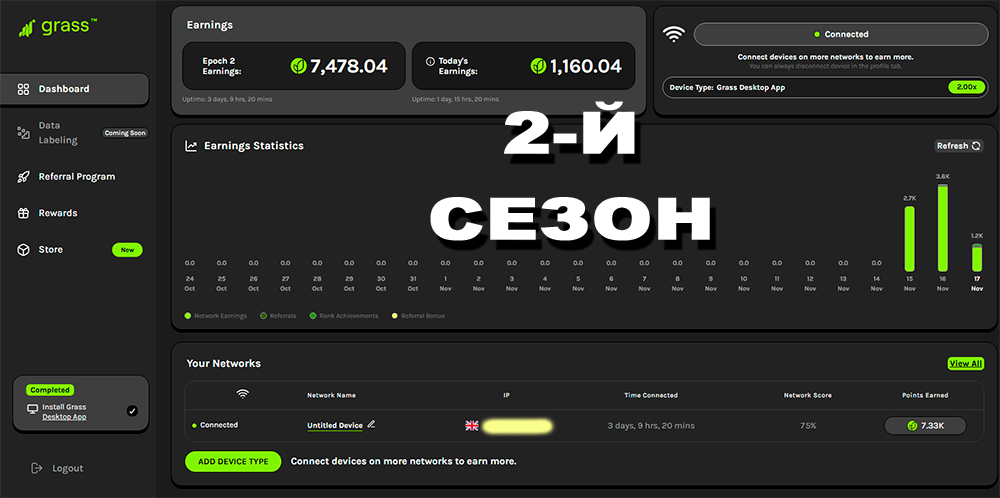Screen dimensions: 1000x498
Task: Click the UK flag icon
Action: 471,425
